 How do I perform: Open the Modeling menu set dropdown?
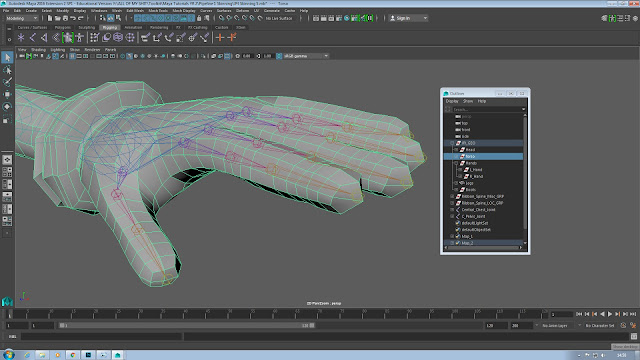point(22,18)
